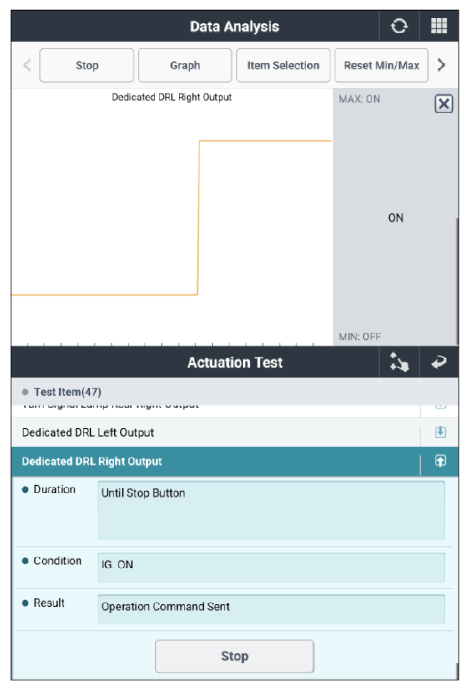Click the Duration field showing Until Stop Button
469x690 pixels.
tap(271, 510)
